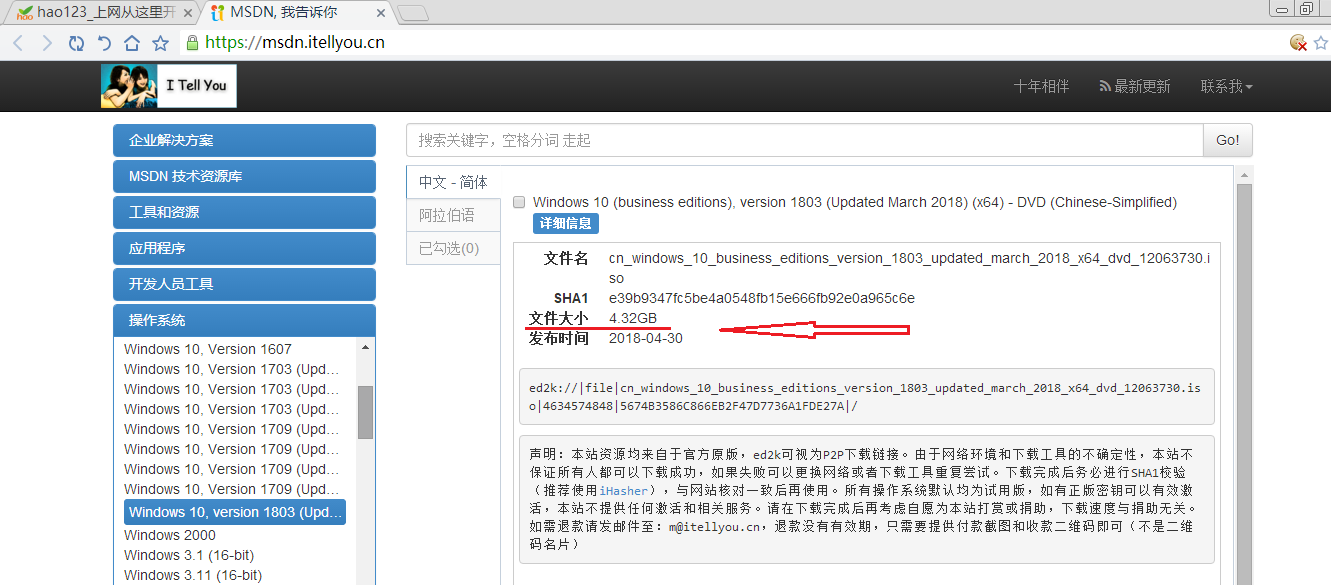Switch to the 阿拉伯语 language tab

pyautogui.click(x=447, y=215)
